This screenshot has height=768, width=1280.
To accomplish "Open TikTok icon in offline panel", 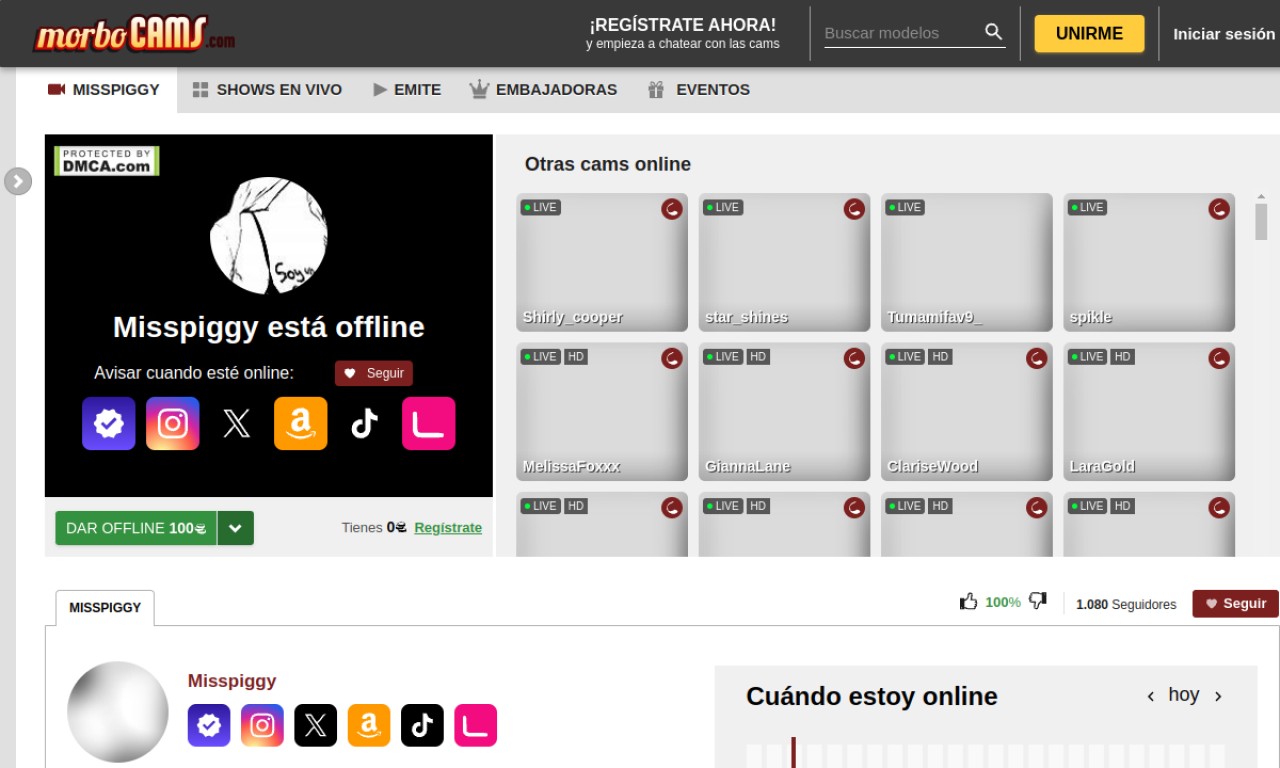I will [365, 424].
